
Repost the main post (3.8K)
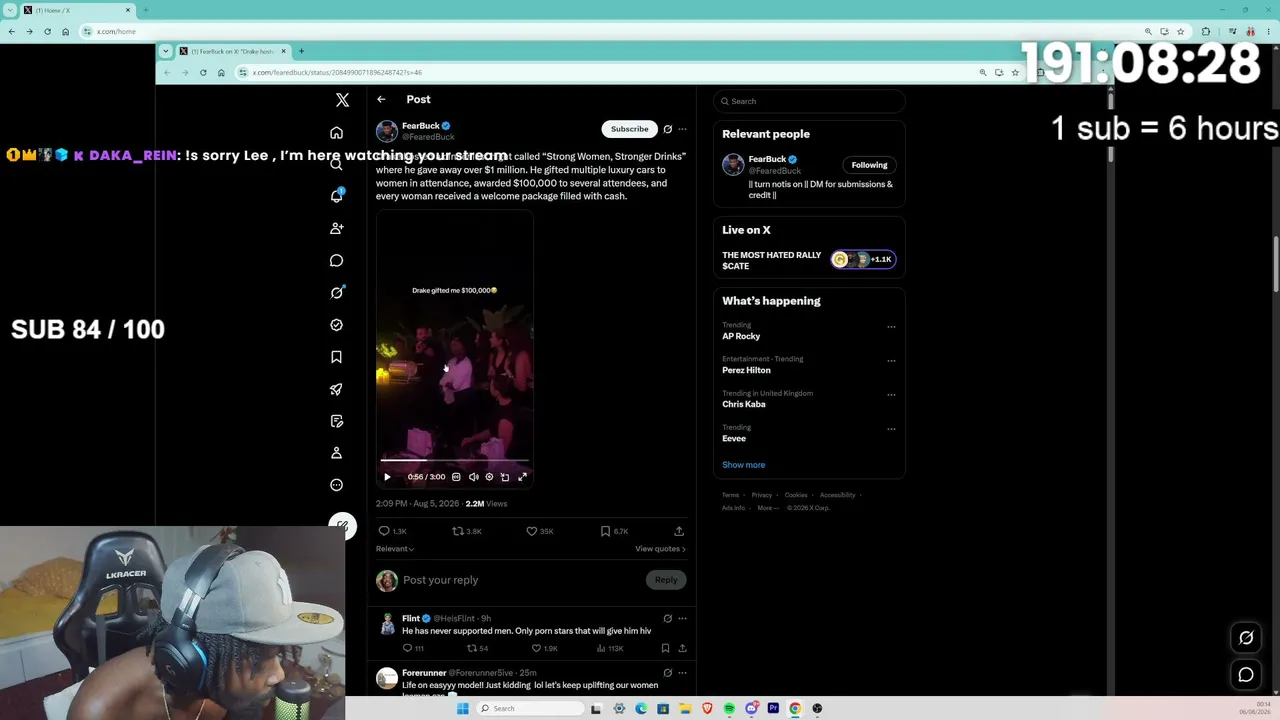tap(467, 531)
